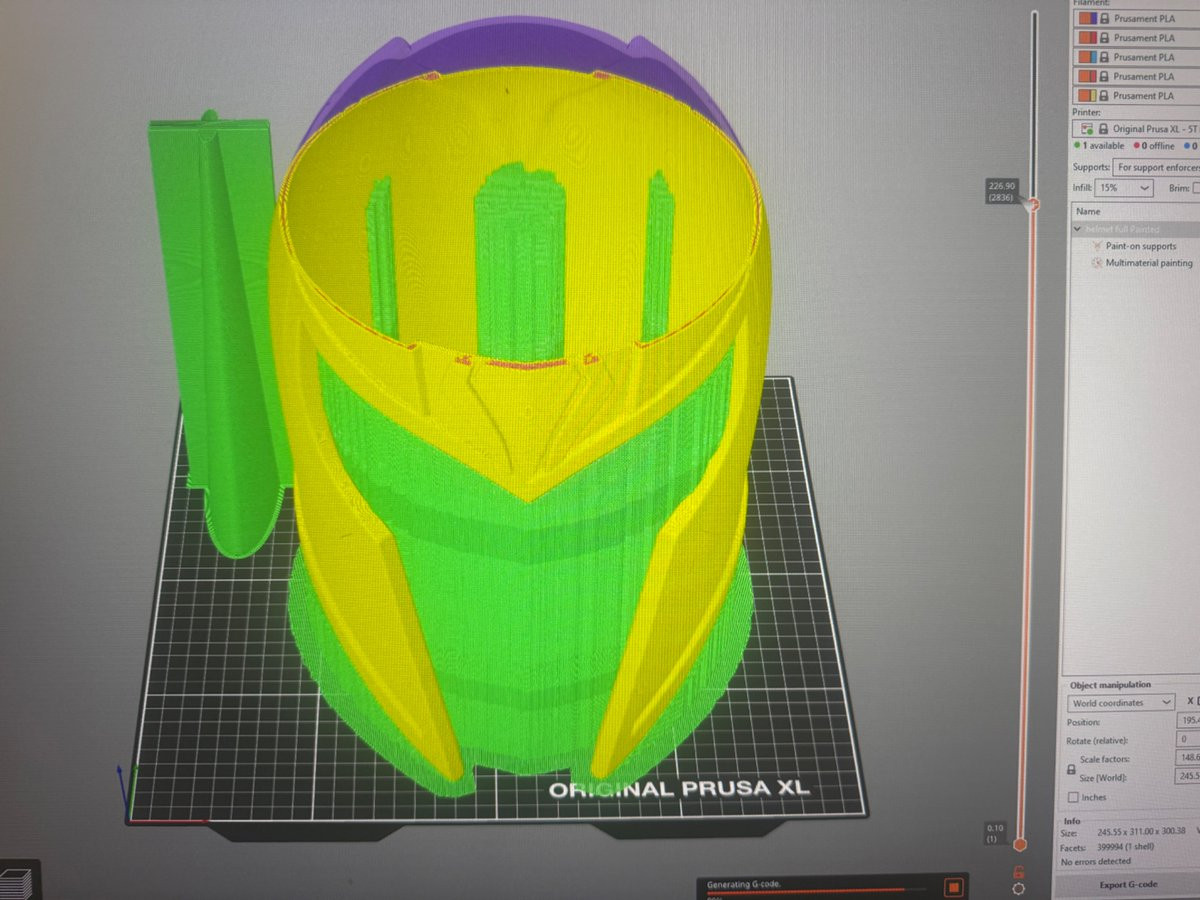Click the lock icon beside Original Prusa XL
Image resolution: width=1200 pixels, height=900 pixels.
coord(1104,129)
